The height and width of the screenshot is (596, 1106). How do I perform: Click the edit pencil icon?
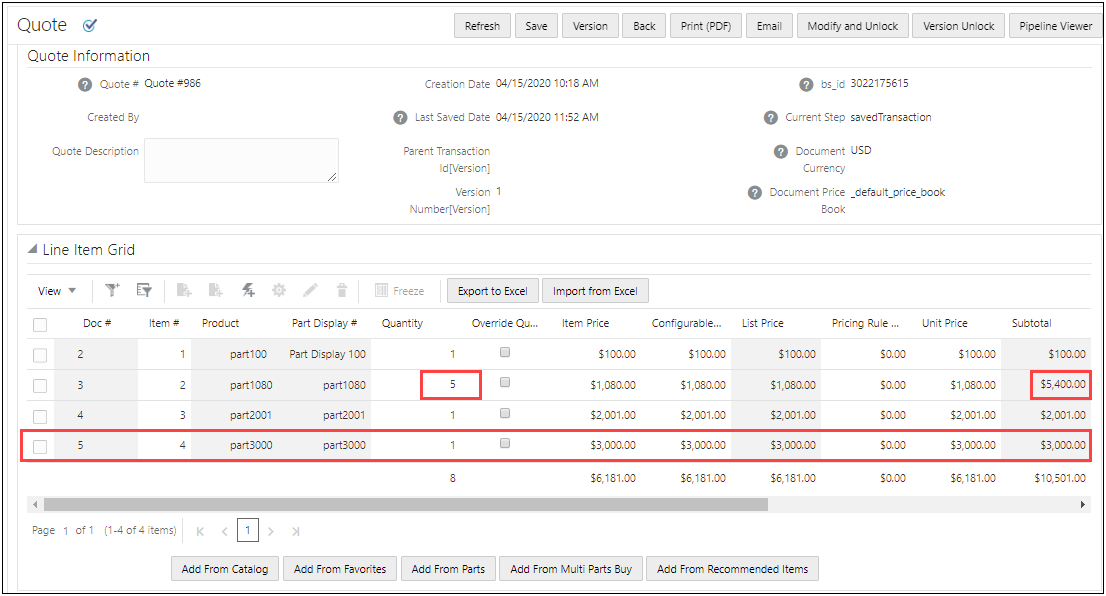coord(310,290)
